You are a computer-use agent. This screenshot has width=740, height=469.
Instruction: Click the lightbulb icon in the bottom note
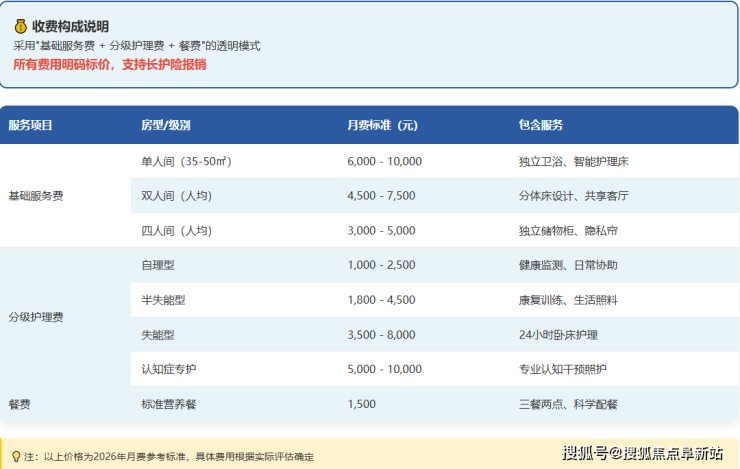(15, 455)
